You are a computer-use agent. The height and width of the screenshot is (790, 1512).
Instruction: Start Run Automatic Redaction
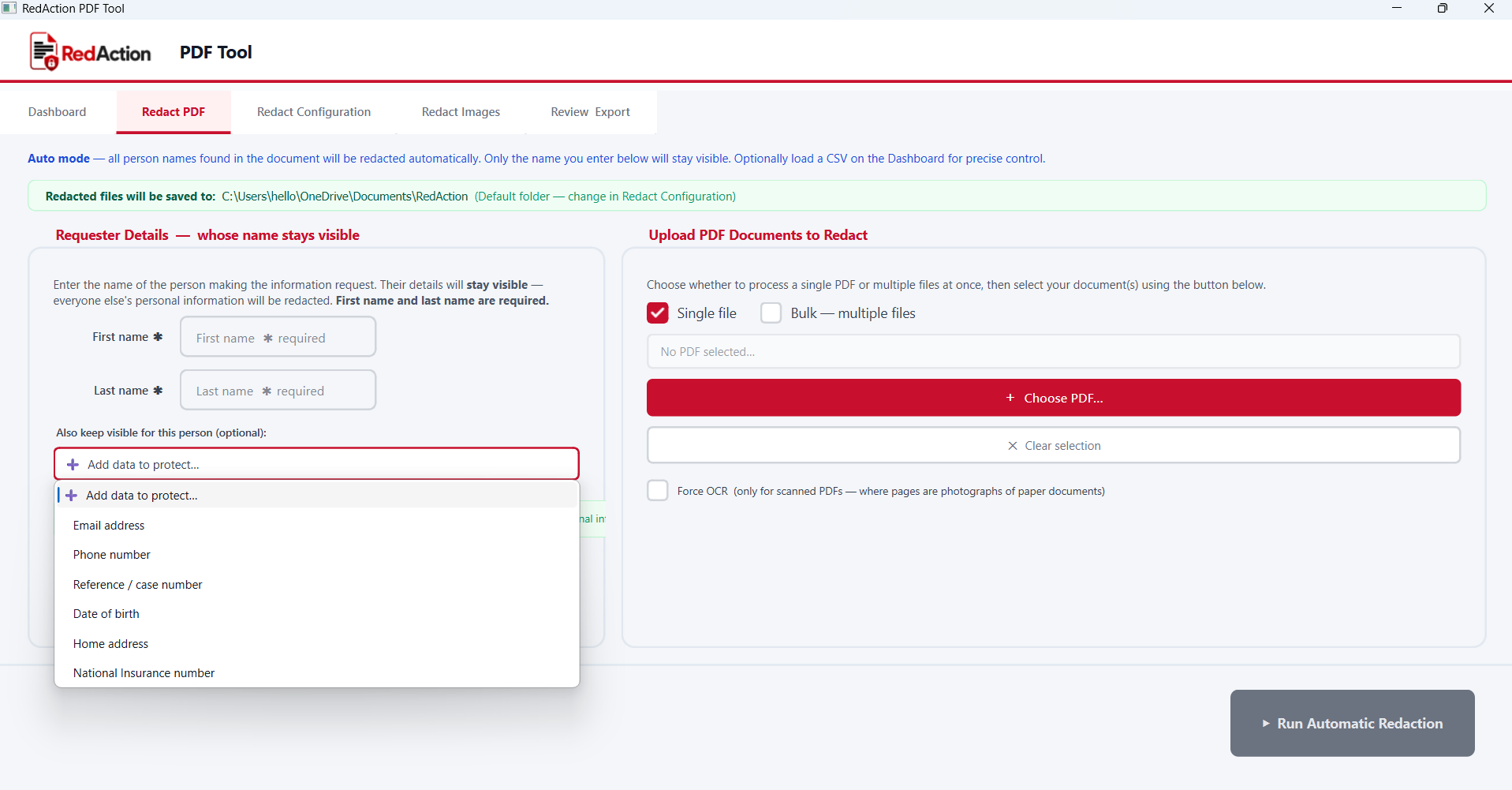tap(1353, 724)
